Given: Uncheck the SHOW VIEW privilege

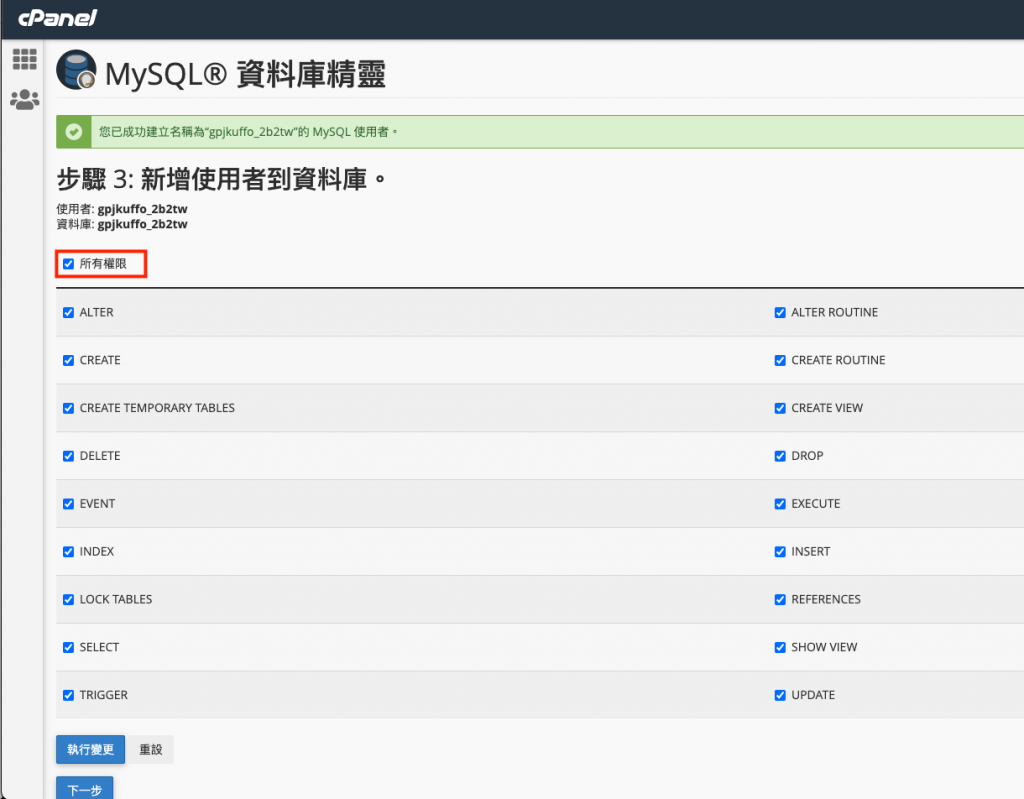Looking at the screenshot, I should click(x=780, y=647).
